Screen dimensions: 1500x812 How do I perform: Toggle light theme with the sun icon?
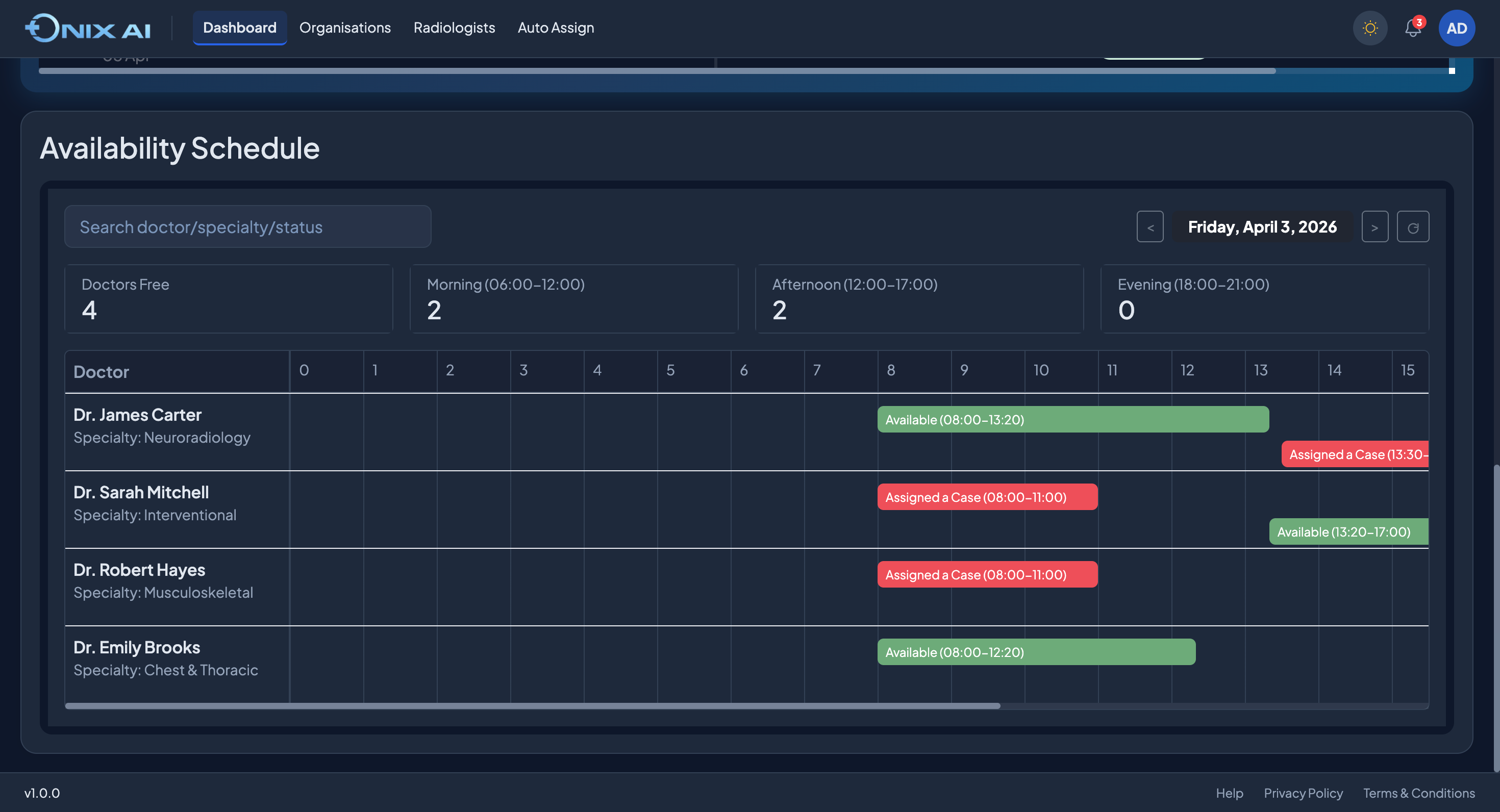click(1369, 28)
